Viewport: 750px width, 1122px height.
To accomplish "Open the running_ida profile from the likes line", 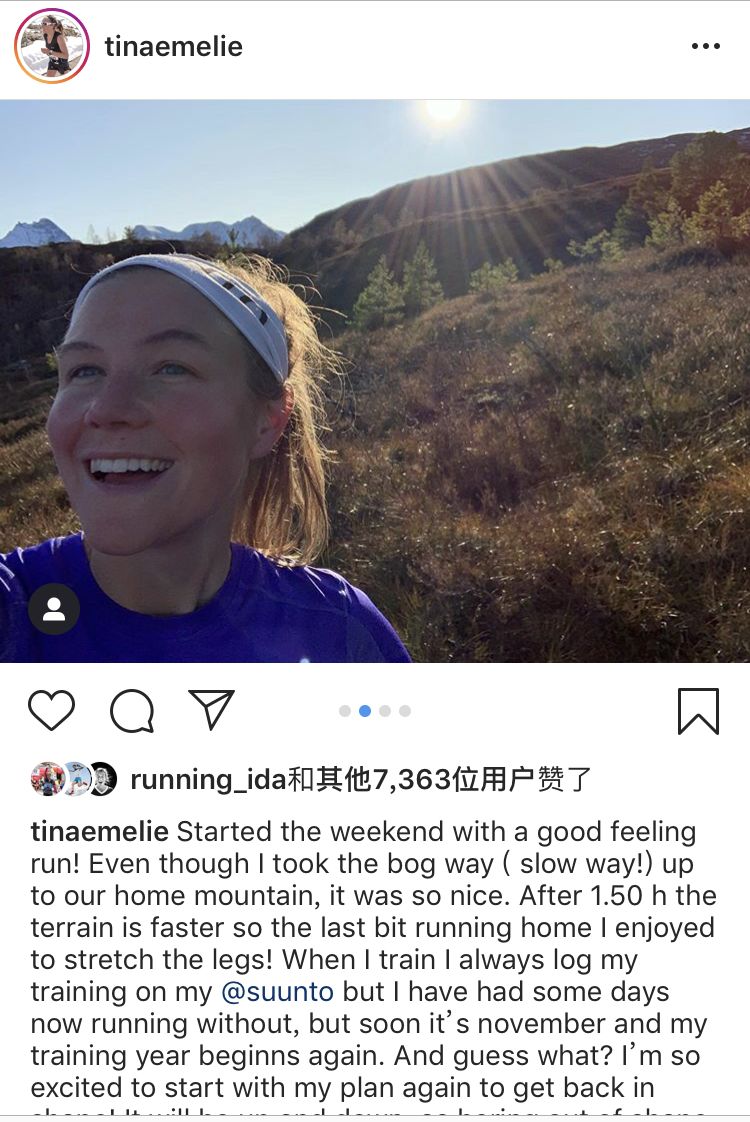I will (208, 779).
